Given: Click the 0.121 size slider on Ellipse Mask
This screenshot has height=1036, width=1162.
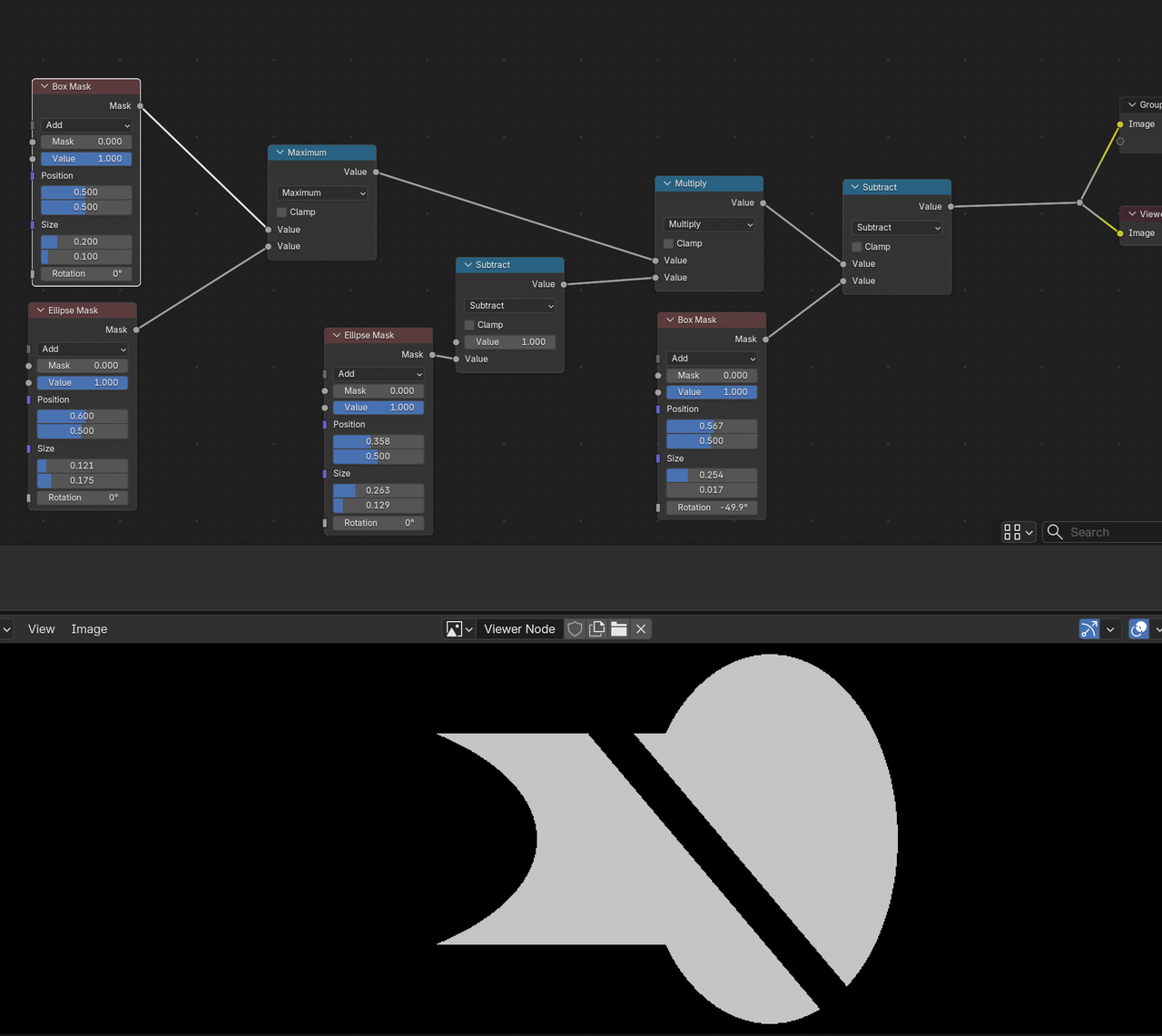Looking at the screenshot, I should [83, 466].
